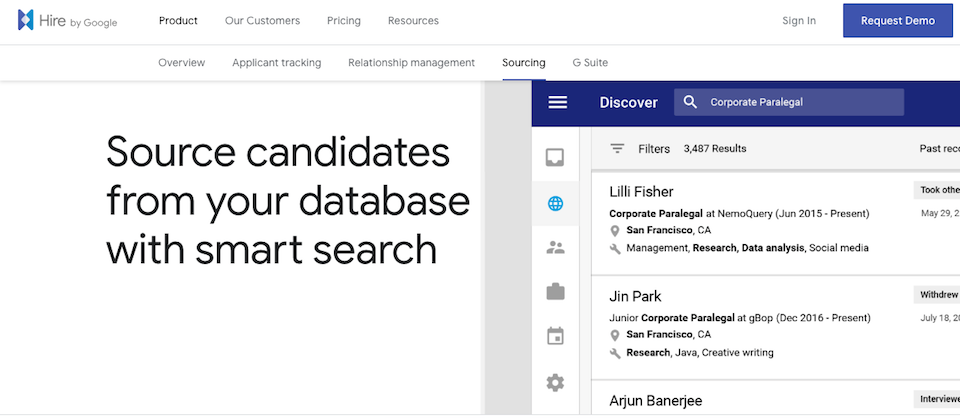
Task: Click Jin Park's San Francisco, CA location
Action: pyautogui.click(x=669, y=335)
